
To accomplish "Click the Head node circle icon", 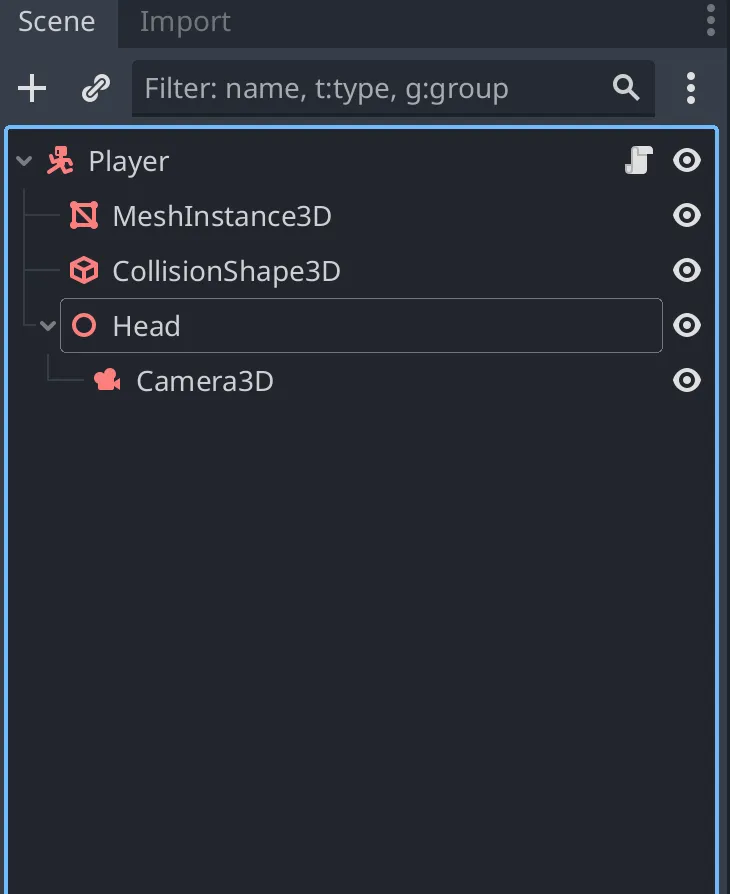I will (x=85, y=326).
